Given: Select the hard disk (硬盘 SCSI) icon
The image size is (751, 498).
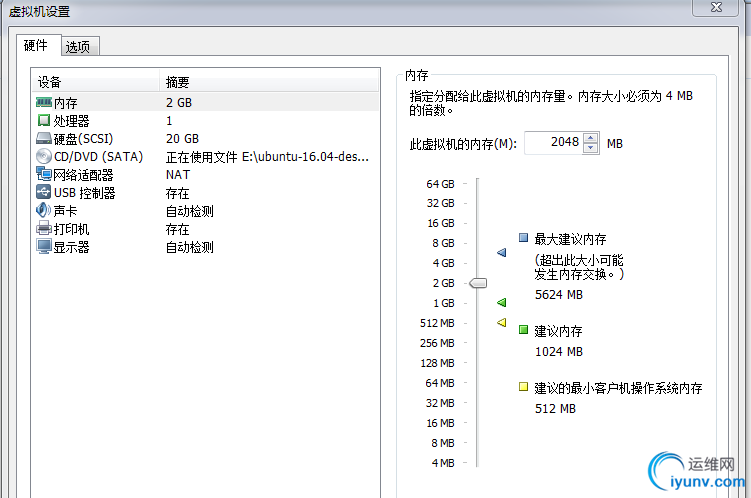Looking at the screenshot, I should pos(44,138).
